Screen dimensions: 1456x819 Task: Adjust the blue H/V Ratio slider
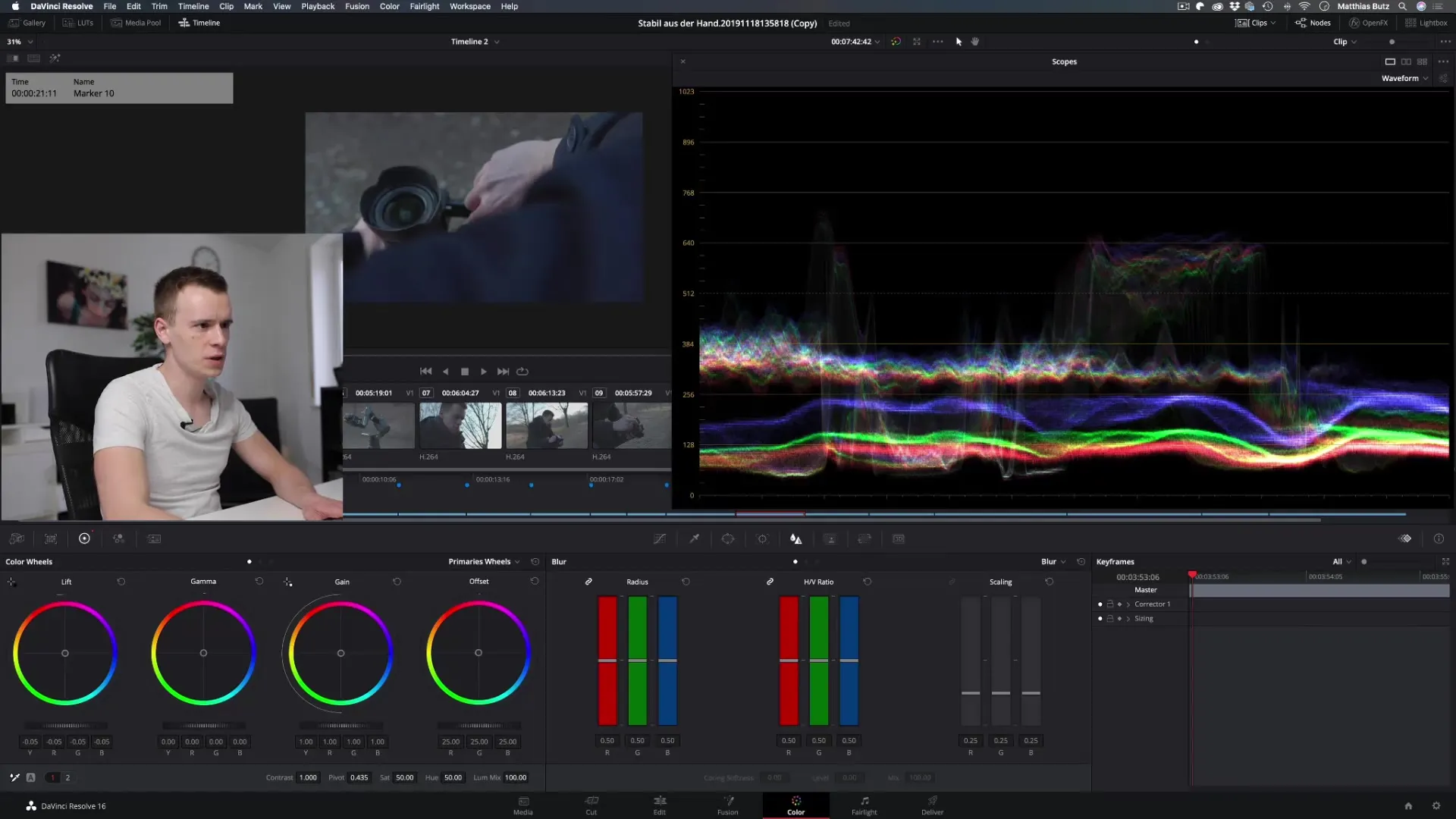click(849, 661)
